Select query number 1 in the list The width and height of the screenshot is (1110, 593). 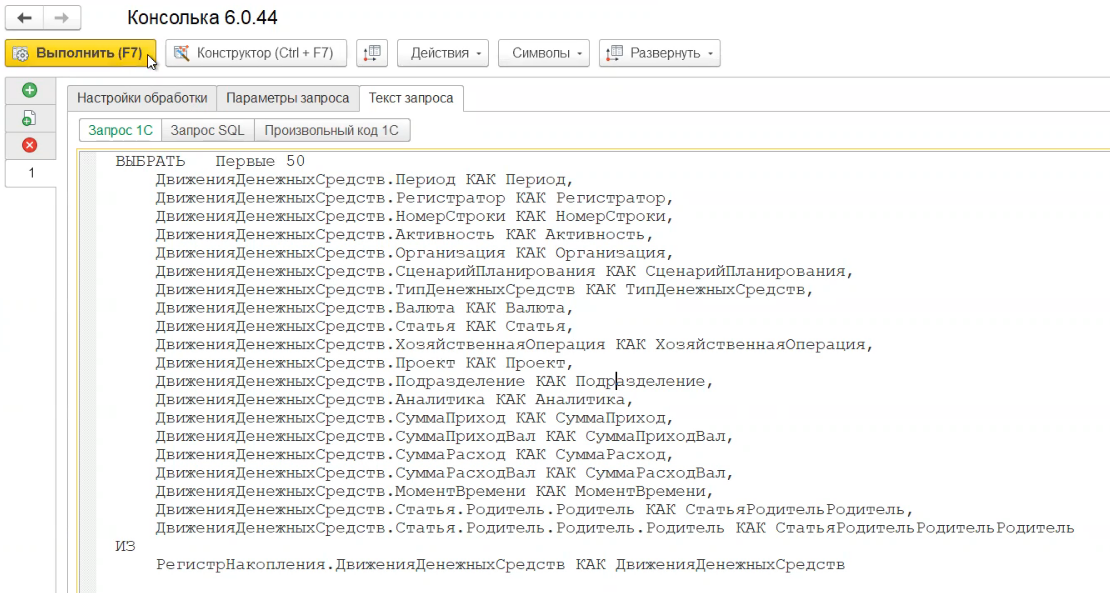pos(30,173)
